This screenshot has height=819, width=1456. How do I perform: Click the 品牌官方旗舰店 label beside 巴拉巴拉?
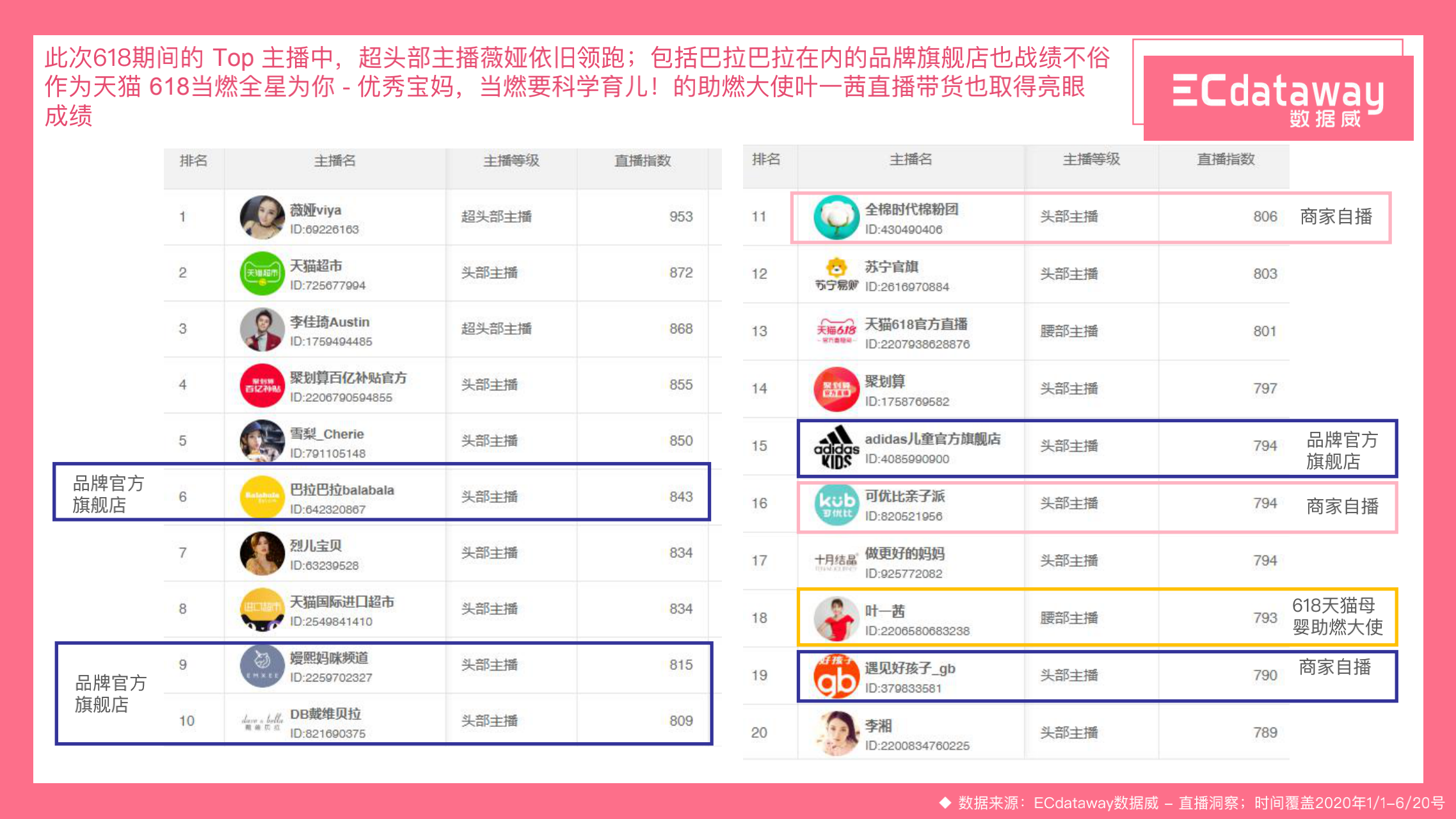coord(108,494)
